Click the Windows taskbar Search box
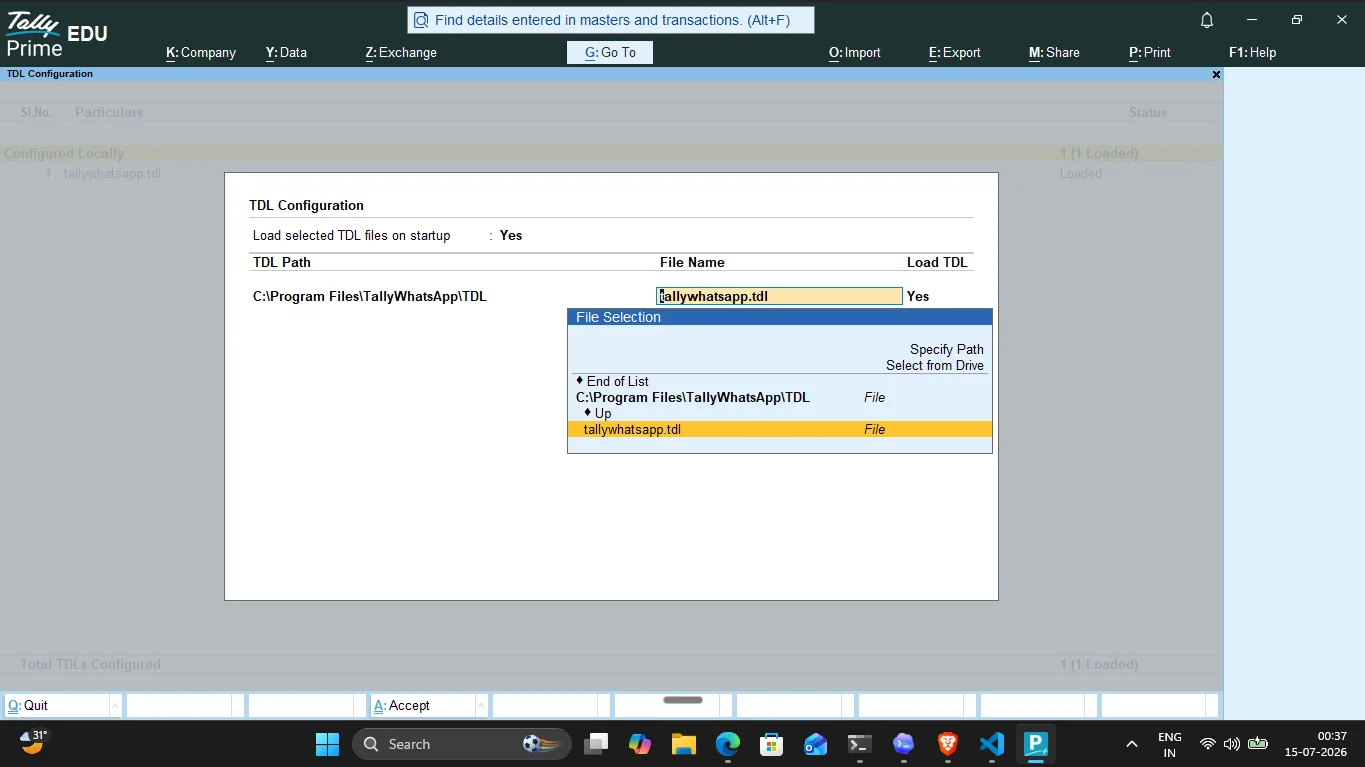 click(x=462, y=744)
